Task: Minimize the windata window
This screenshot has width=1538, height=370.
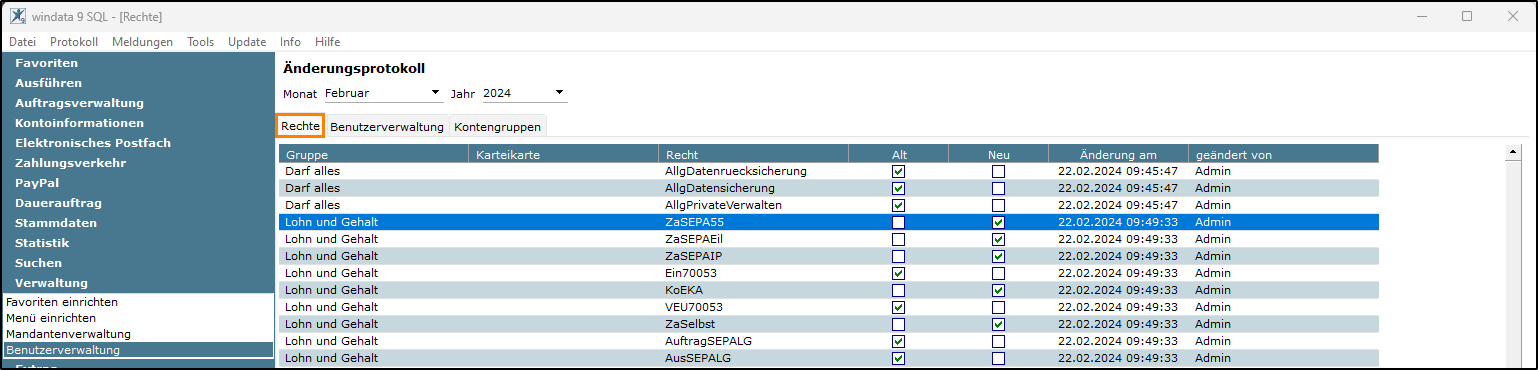Action: (1421, 16)
